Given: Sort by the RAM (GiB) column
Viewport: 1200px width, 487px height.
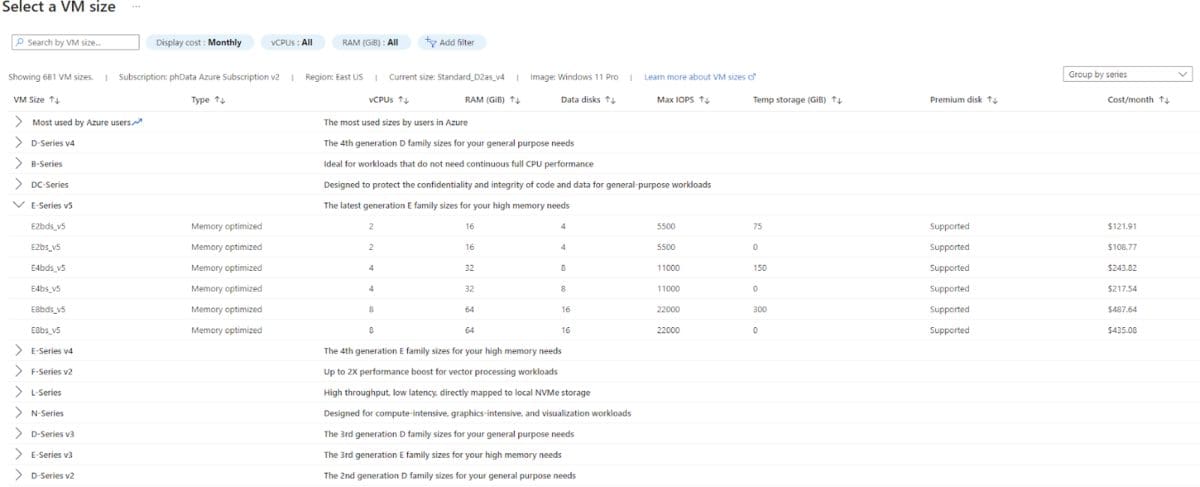Looking at the screenshot, I should coord(492,100).
